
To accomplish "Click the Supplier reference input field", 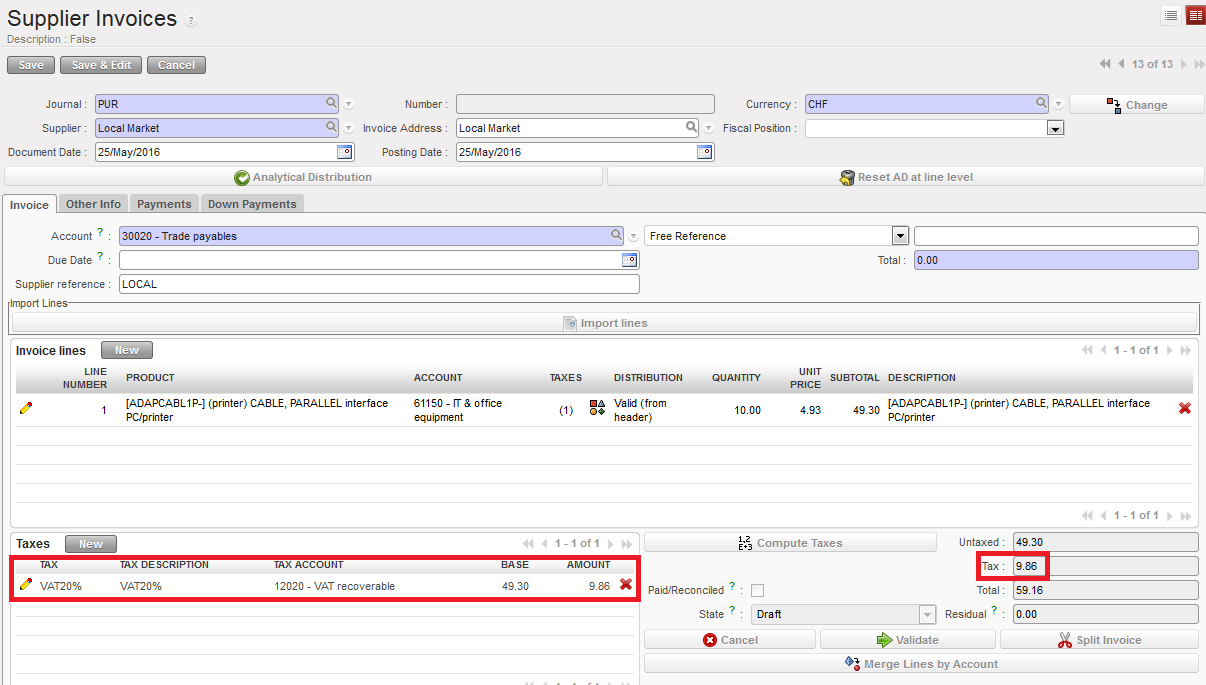I will (378, 284).
